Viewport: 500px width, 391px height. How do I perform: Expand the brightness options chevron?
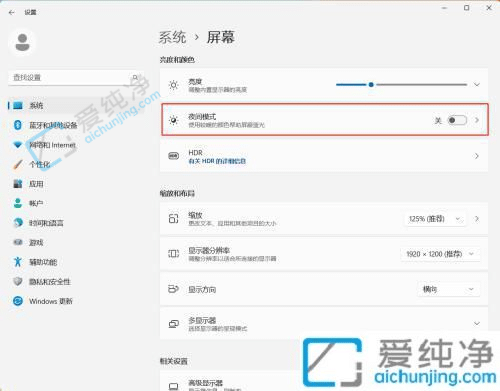[x=477, y=85]
